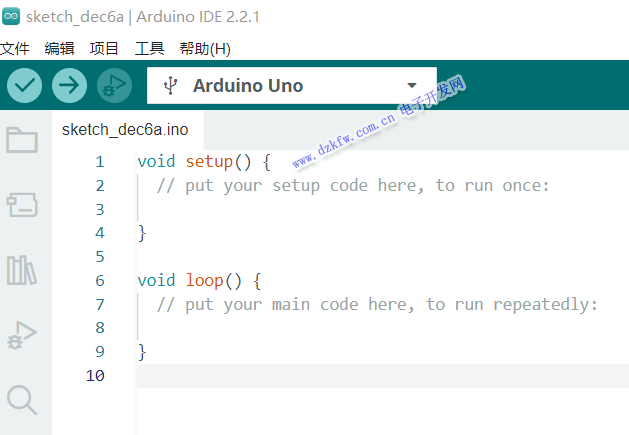Click line number 1 in the gutter
629x435 pixels.
point(99,162)
